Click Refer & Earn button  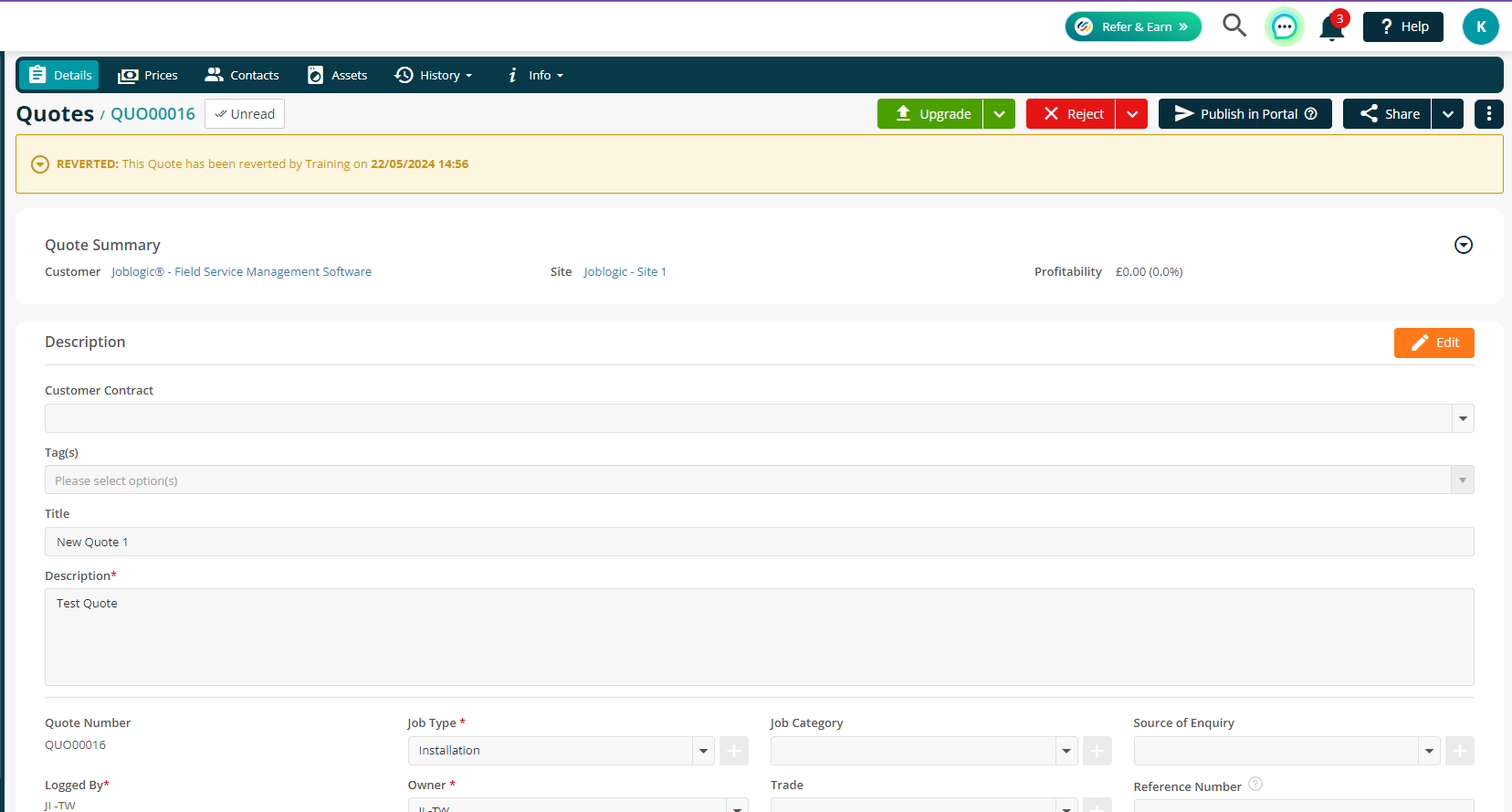point(1133,26)
